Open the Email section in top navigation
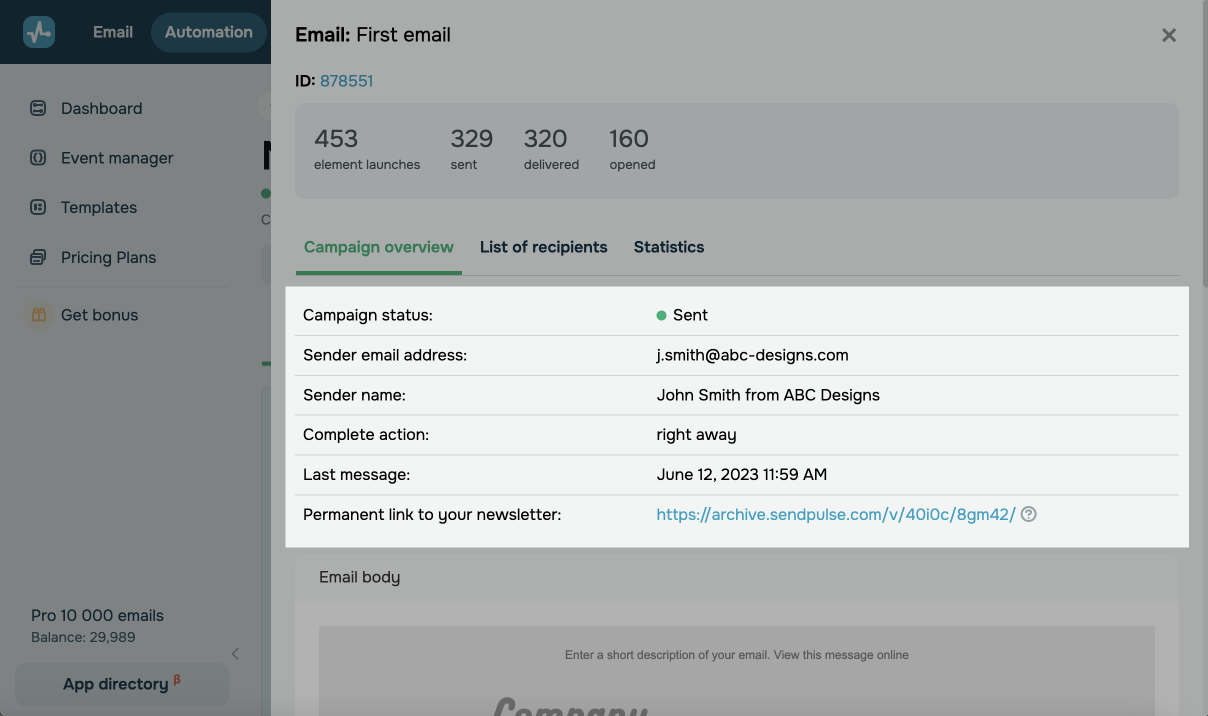Viewport: 1208px width, 716px height. coord(113,32)
